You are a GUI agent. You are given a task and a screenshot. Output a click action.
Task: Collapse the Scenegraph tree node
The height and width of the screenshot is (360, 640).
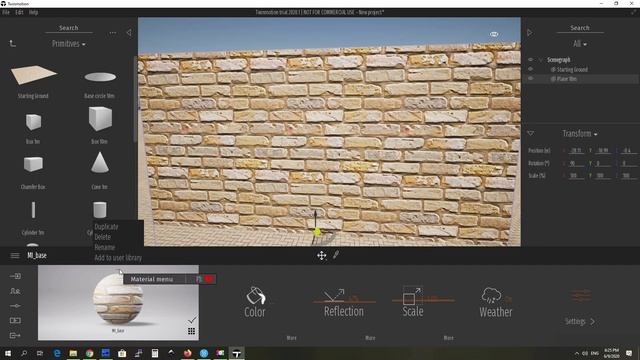(x=541, y=60)
